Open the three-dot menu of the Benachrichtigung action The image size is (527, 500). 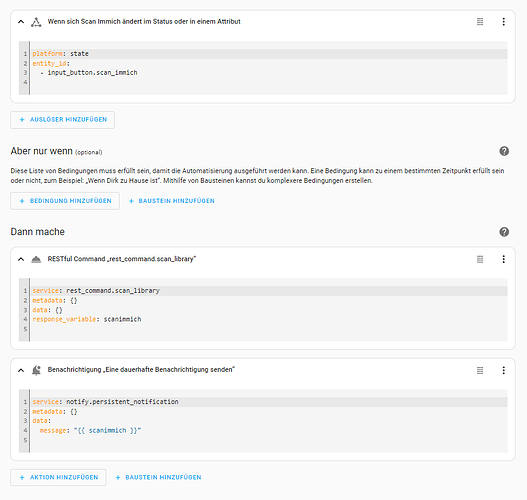(503, 370)
